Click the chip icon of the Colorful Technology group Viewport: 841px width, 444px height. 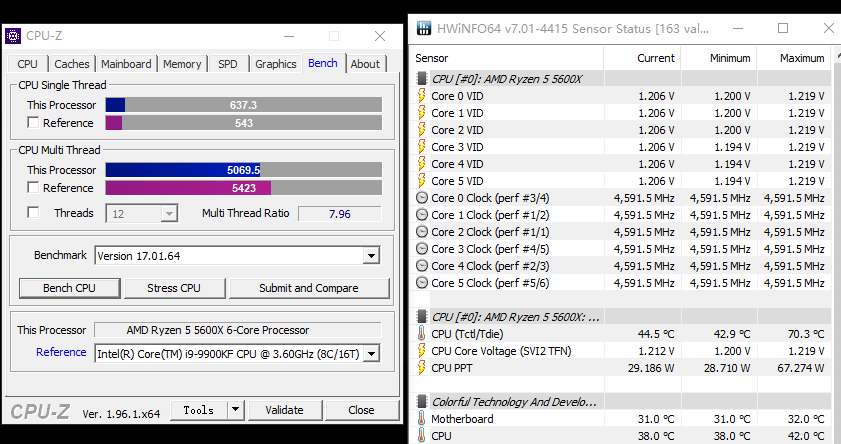[x=422, y=402]
